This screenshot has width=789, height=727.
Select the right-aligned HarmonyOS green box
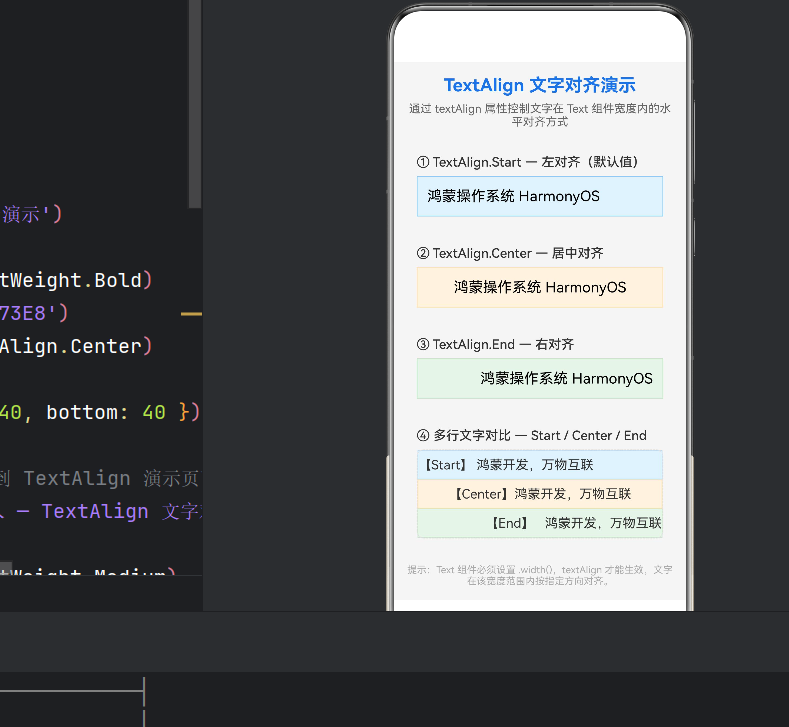point(539,379)
